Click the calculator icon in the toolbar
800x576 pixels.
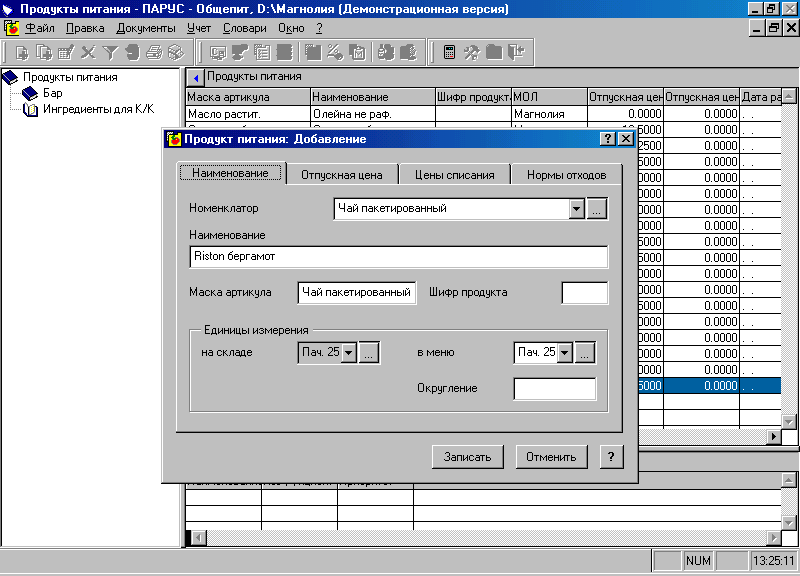[x=449, y=52]
